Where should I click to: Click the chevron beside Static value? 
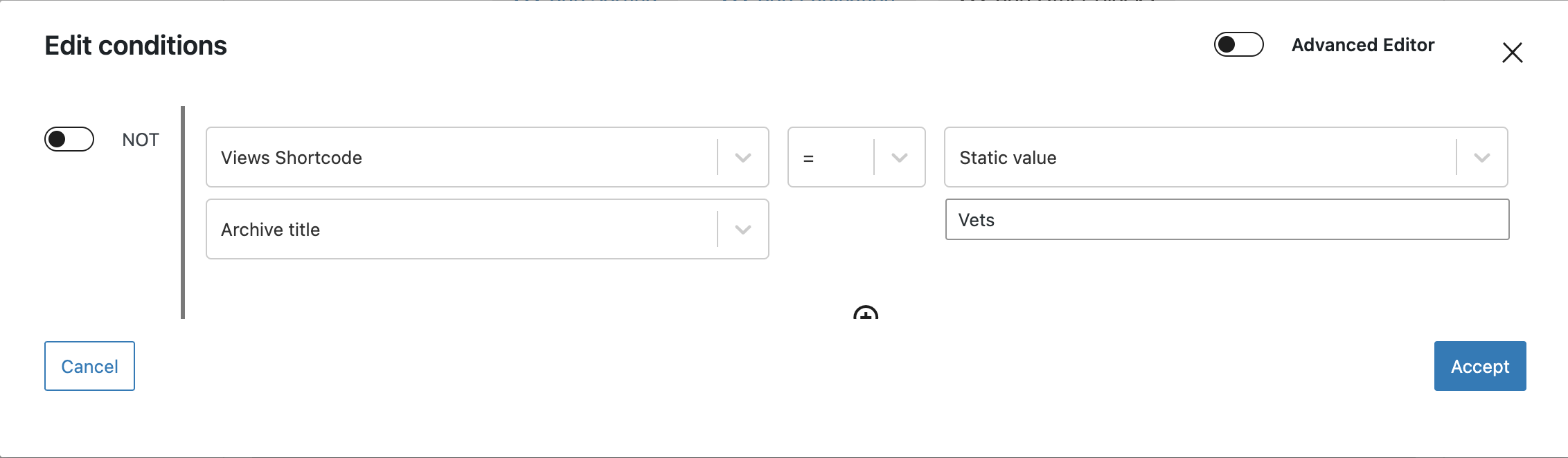(x=1481, y=158)
